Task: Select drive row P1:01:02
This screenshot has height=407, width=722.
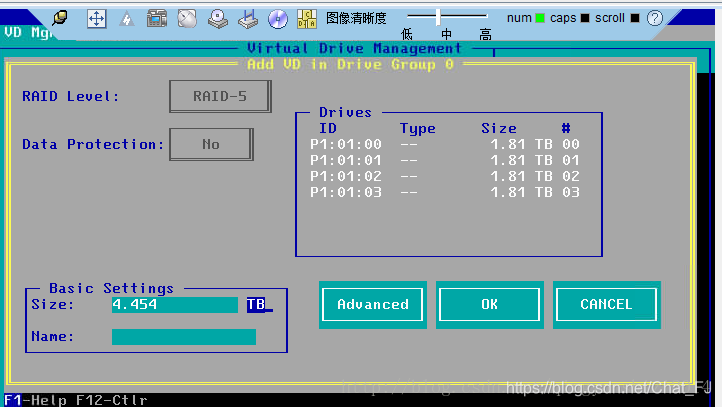Action: coord(445,176)
